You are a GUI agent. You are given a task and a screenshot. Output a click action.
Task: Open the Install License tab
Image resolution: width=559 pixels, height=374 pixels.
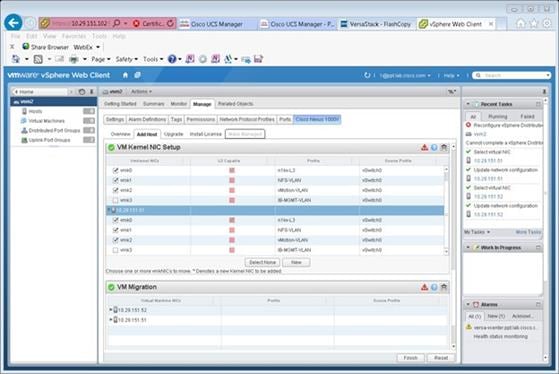click(206, 134)
